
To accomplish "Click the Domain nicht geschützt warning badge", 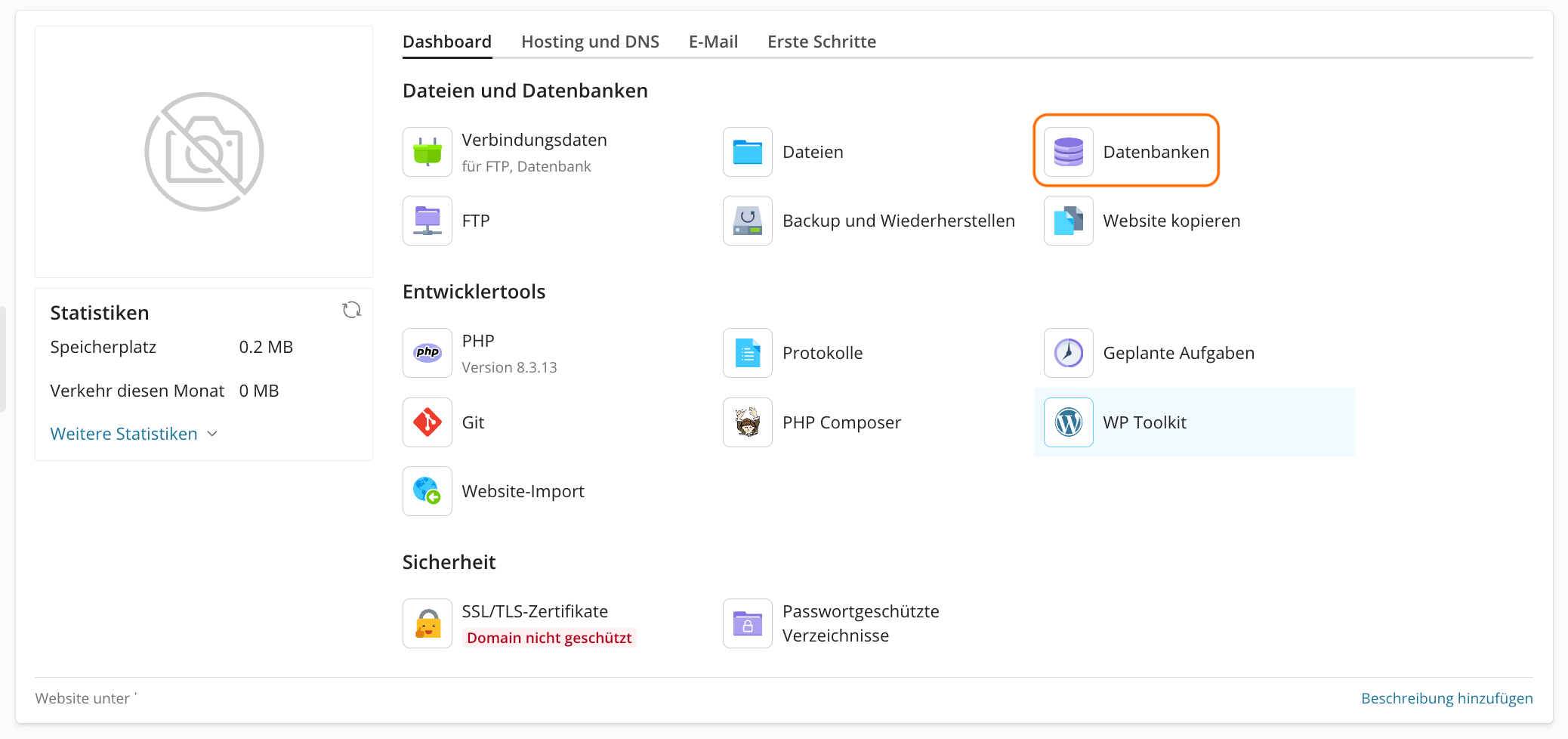I will (549, 638).
